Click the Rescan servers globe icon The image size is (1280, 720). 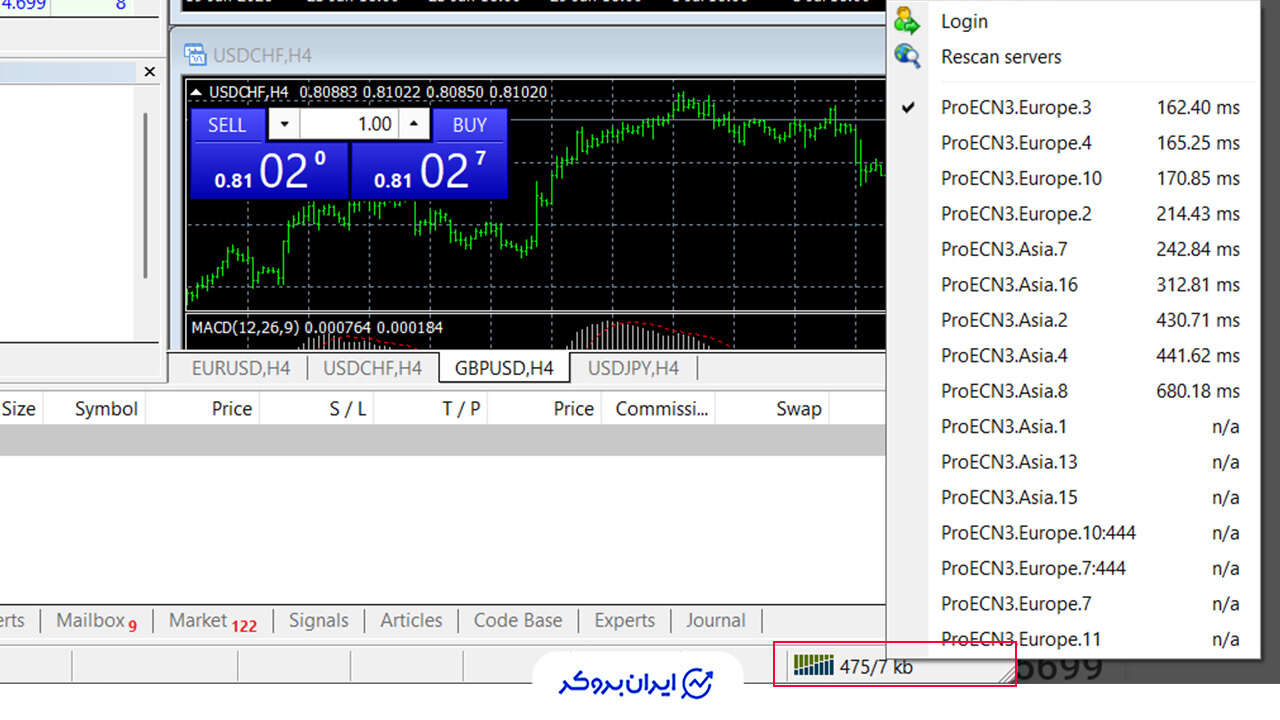pos(907,57)
